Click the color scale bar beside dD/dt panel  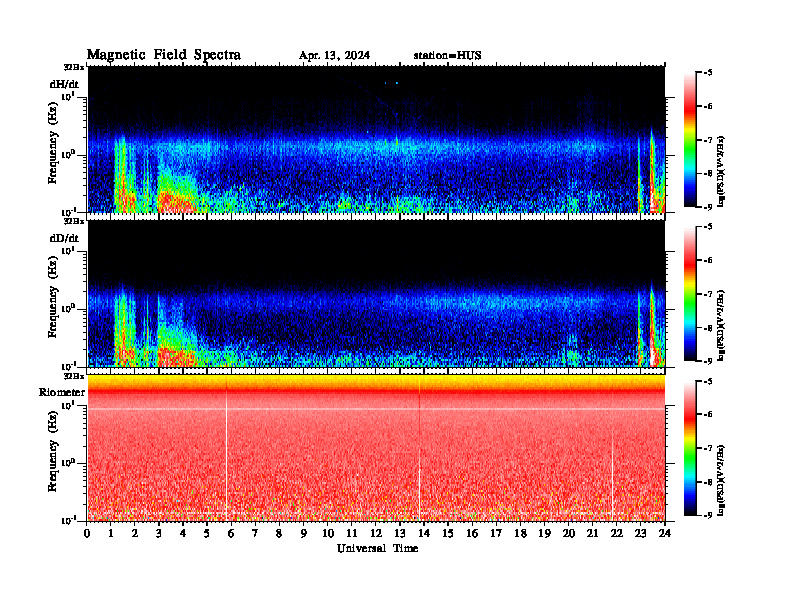point(689,294)
